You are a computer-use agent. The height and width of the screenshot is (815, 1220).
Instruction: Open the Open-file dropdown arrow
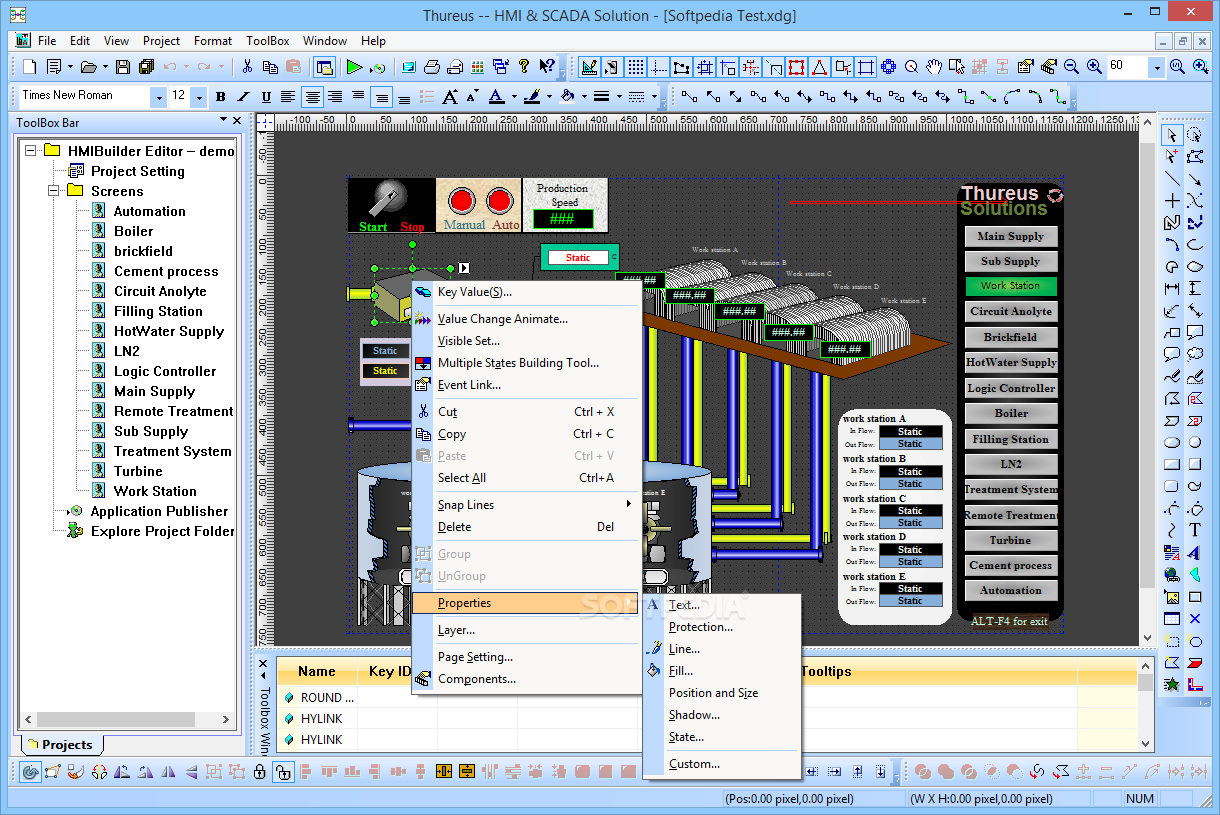pyautogui.click(x=103, y=67)
